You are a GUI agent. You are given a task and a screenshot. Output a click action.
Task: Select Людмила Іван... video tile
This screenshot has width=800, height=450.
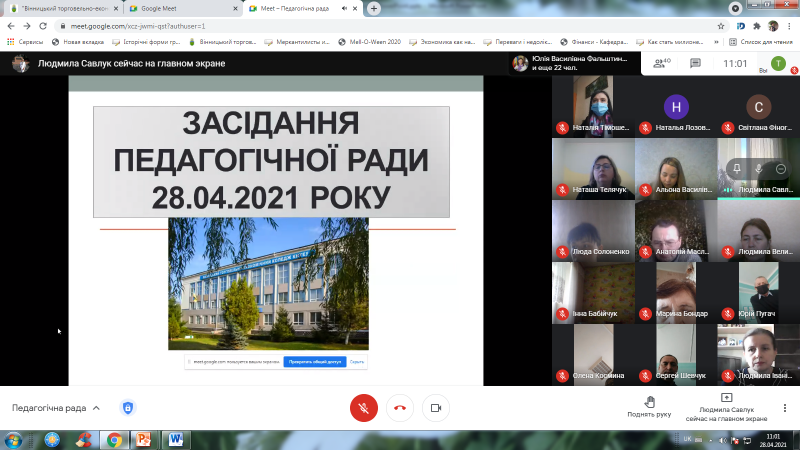tap(759, 355)
